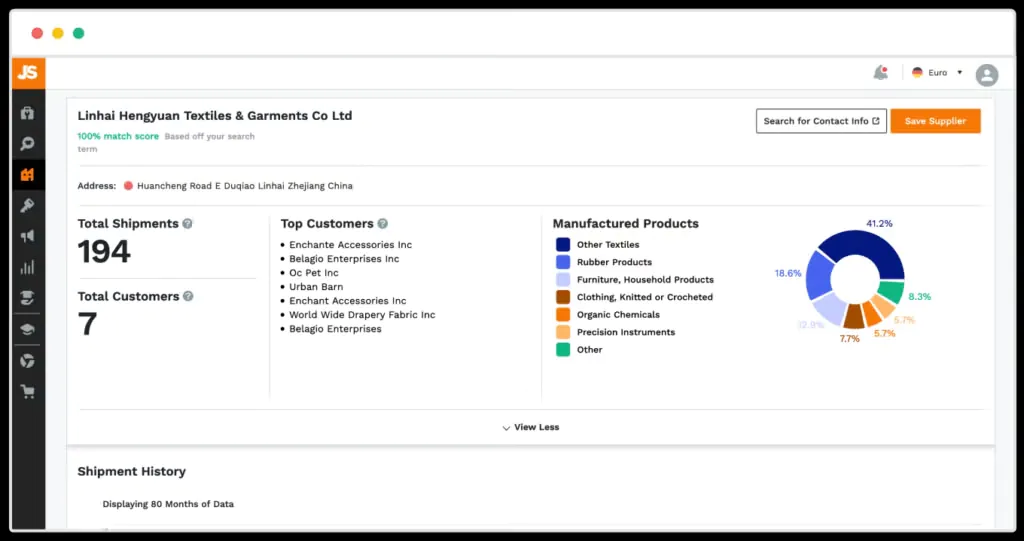The width and height of the screenshot is (1024, 541).
Task: Click the help icon beside Total Customers
Action: coord(189,296)
